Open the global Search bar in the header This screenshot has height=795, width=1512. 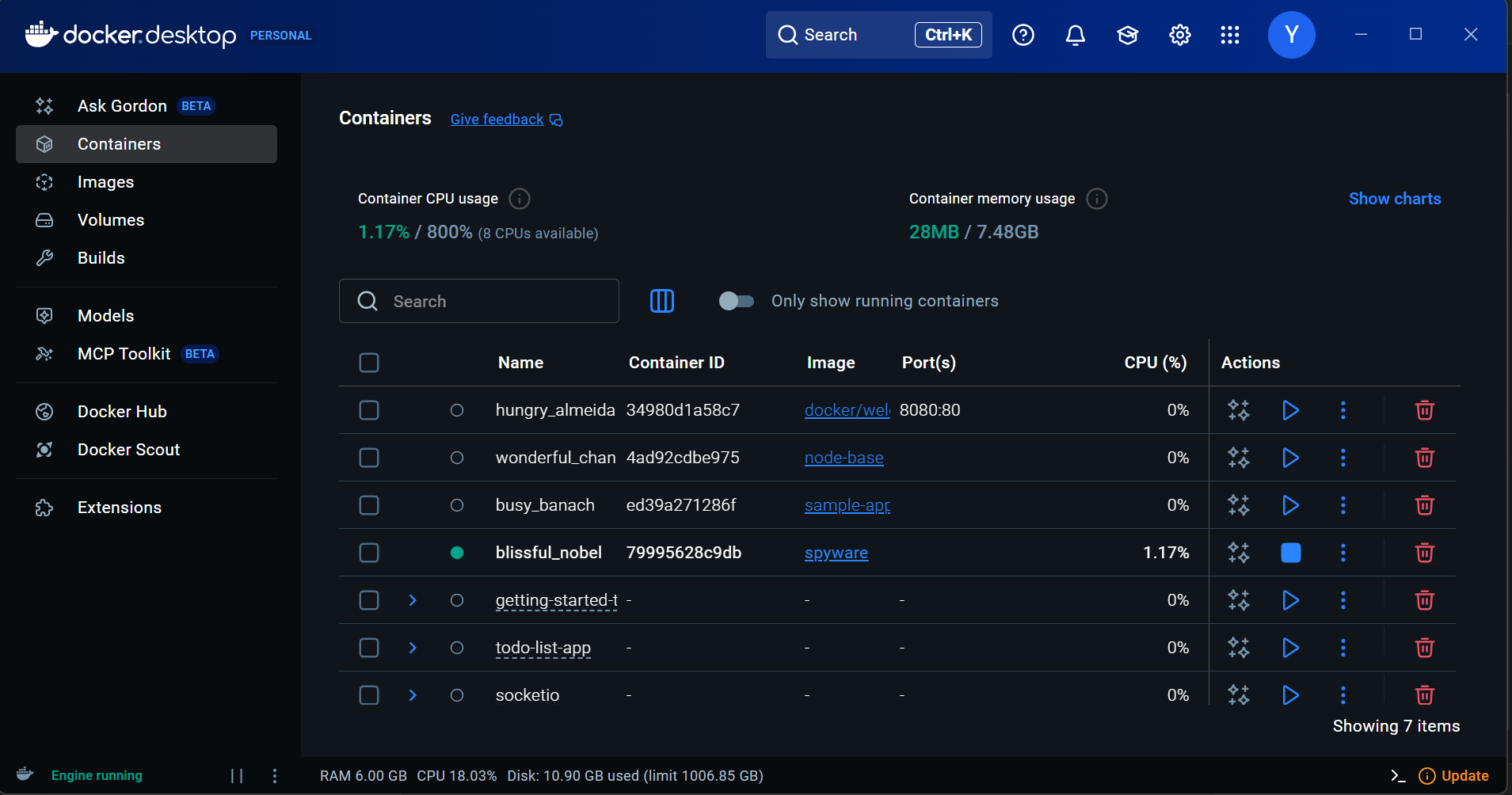pyautogui.click(x=878, y=35)
